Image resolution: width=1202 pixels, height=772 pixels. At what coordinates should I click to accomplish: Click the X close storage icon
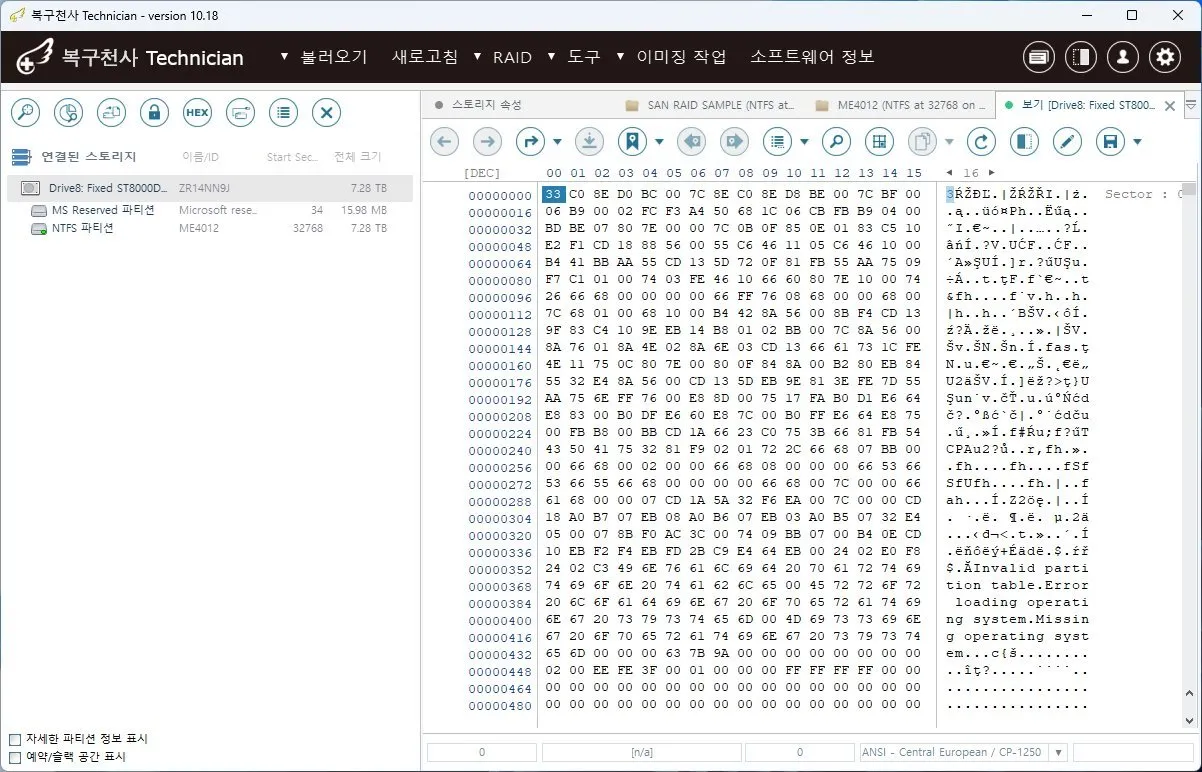coord(326,113)
